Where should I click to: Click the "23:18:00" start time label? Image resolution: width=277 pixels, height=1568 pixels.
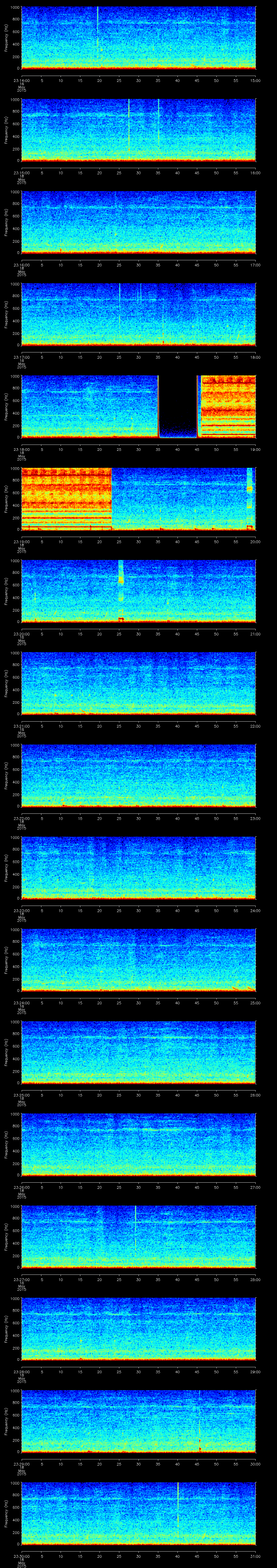coord(21,449)
